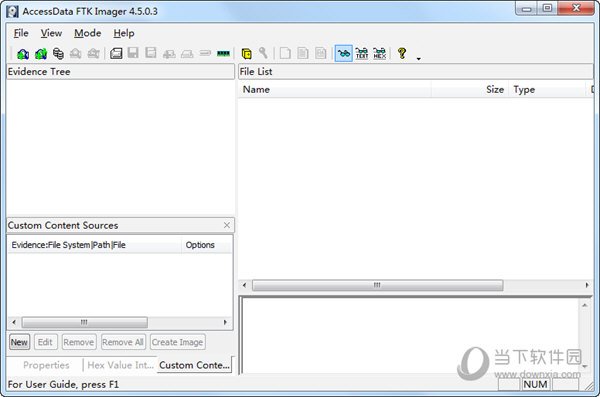Toggle automatic file preview glasses icon
The width and height of the screenshot is (600, 397).
344,53
